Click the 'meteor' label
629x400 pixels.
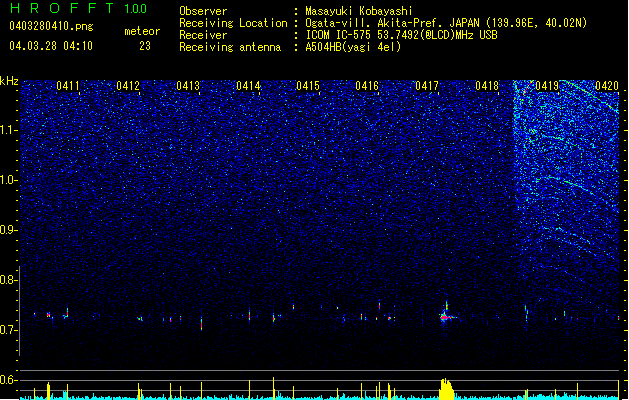142,31
